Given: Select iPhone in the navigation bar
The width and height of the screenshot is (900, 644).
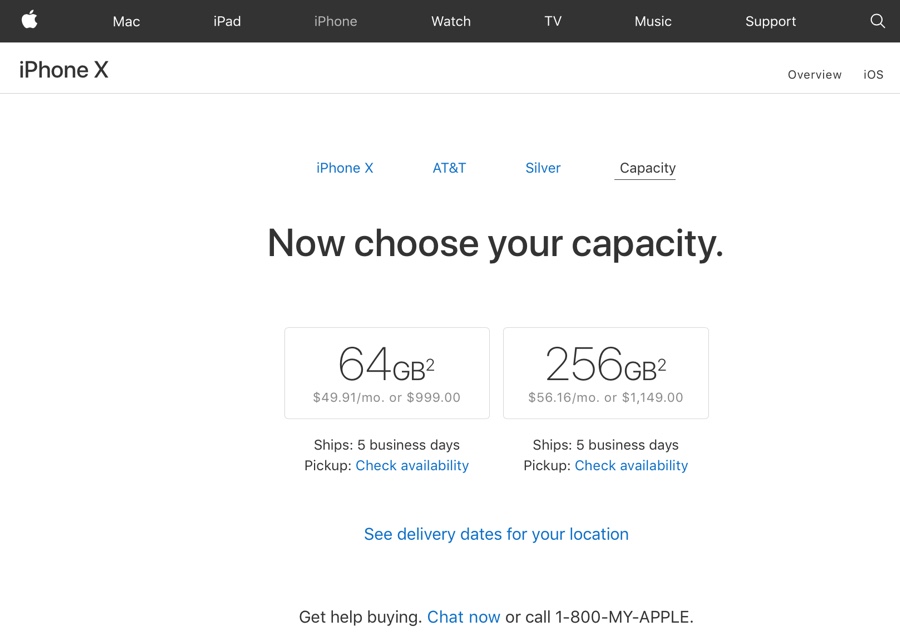Looking at the screenshot, I should (335, 21).
